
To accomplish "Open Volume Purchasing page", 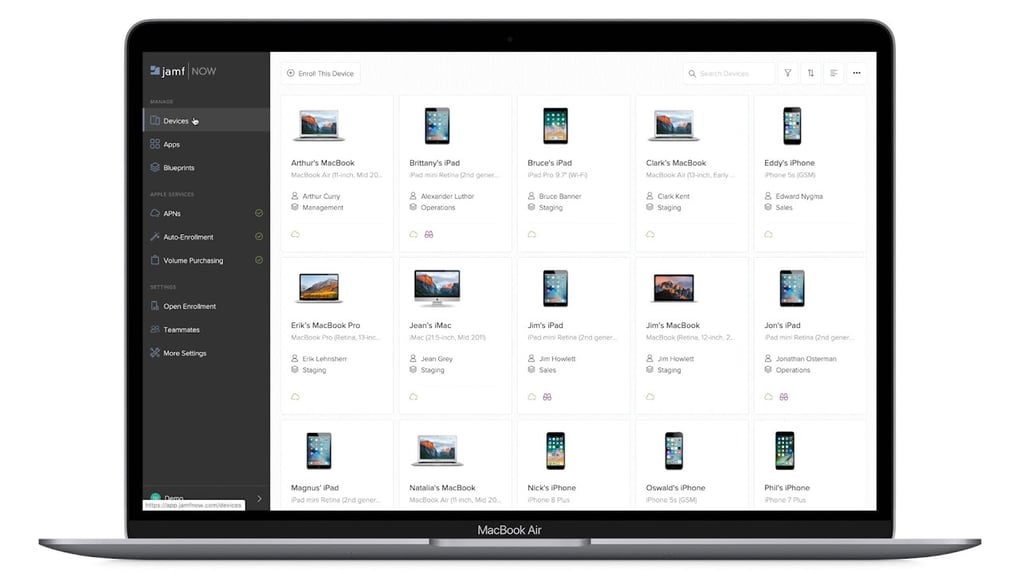I will click(x=206, y=260).
